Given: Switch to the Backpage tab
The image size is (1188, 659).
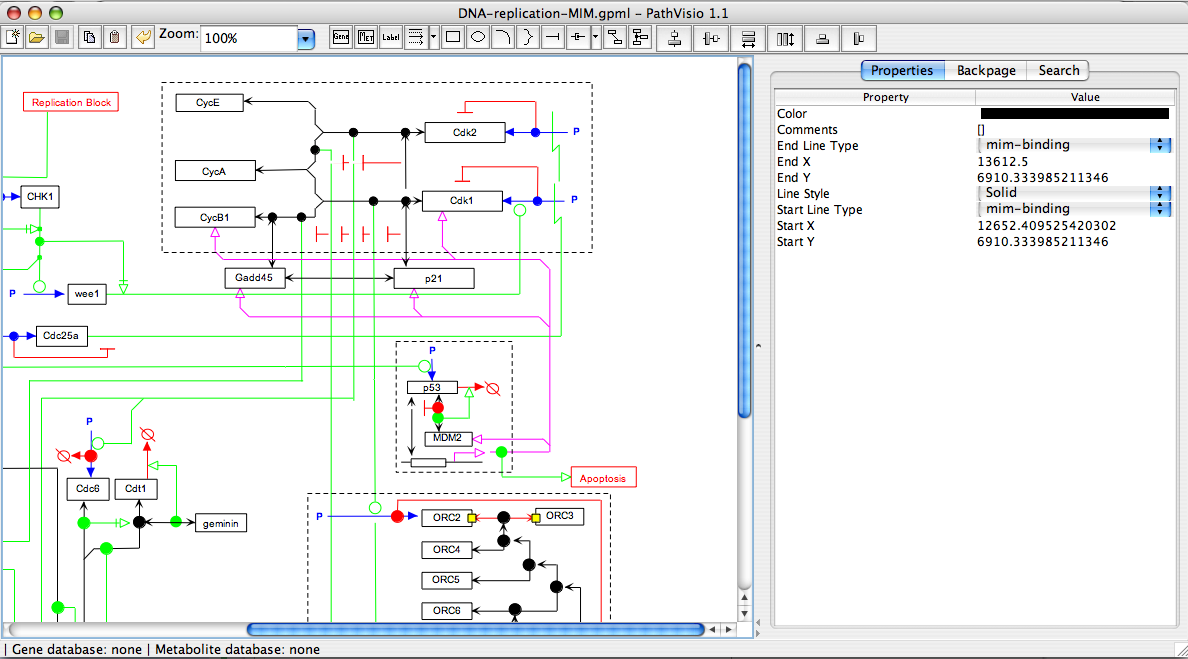Looking at the screenshot, I should coord(985,70).
